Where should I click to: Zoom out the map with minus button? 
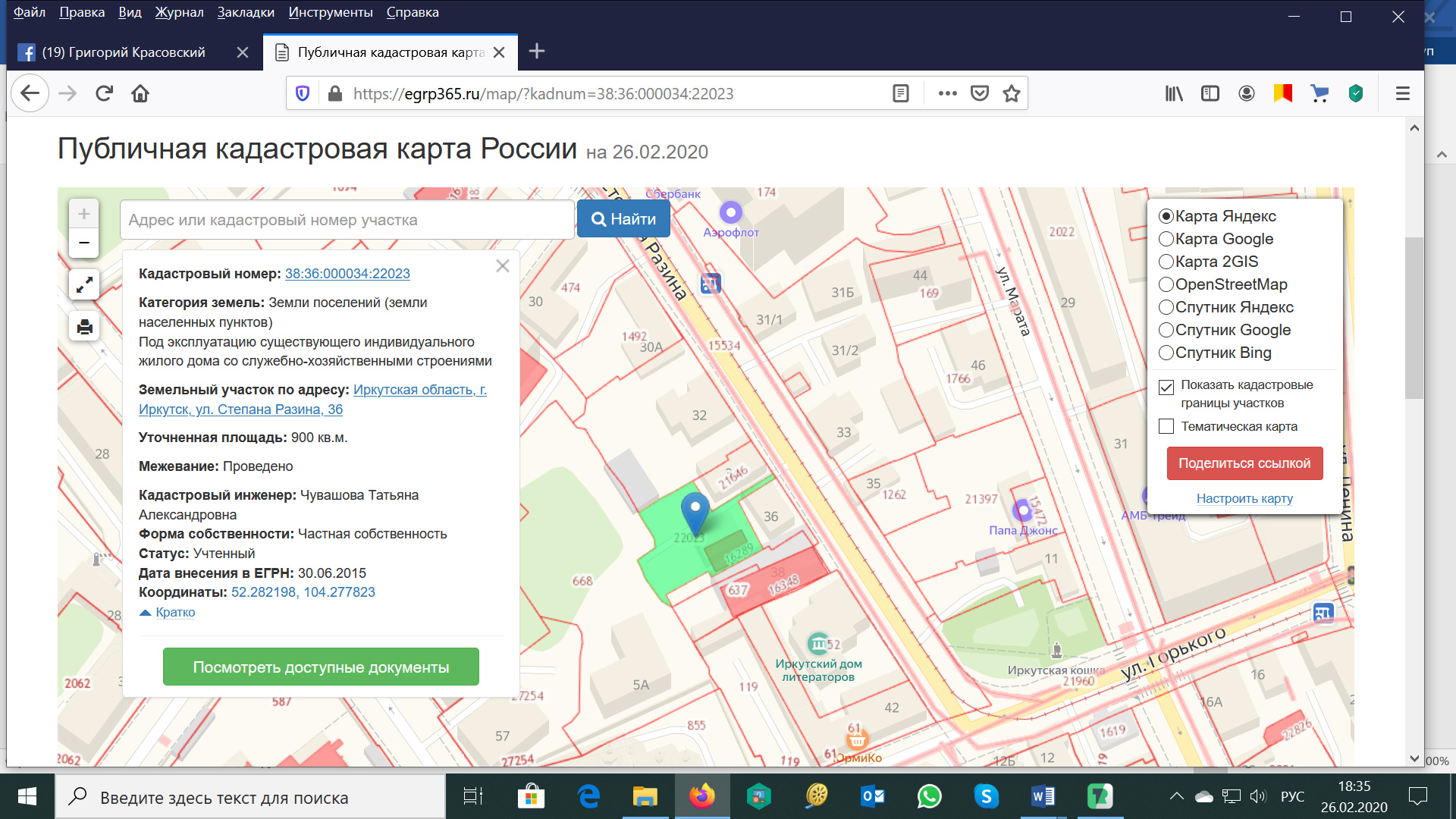click(84, 243)
